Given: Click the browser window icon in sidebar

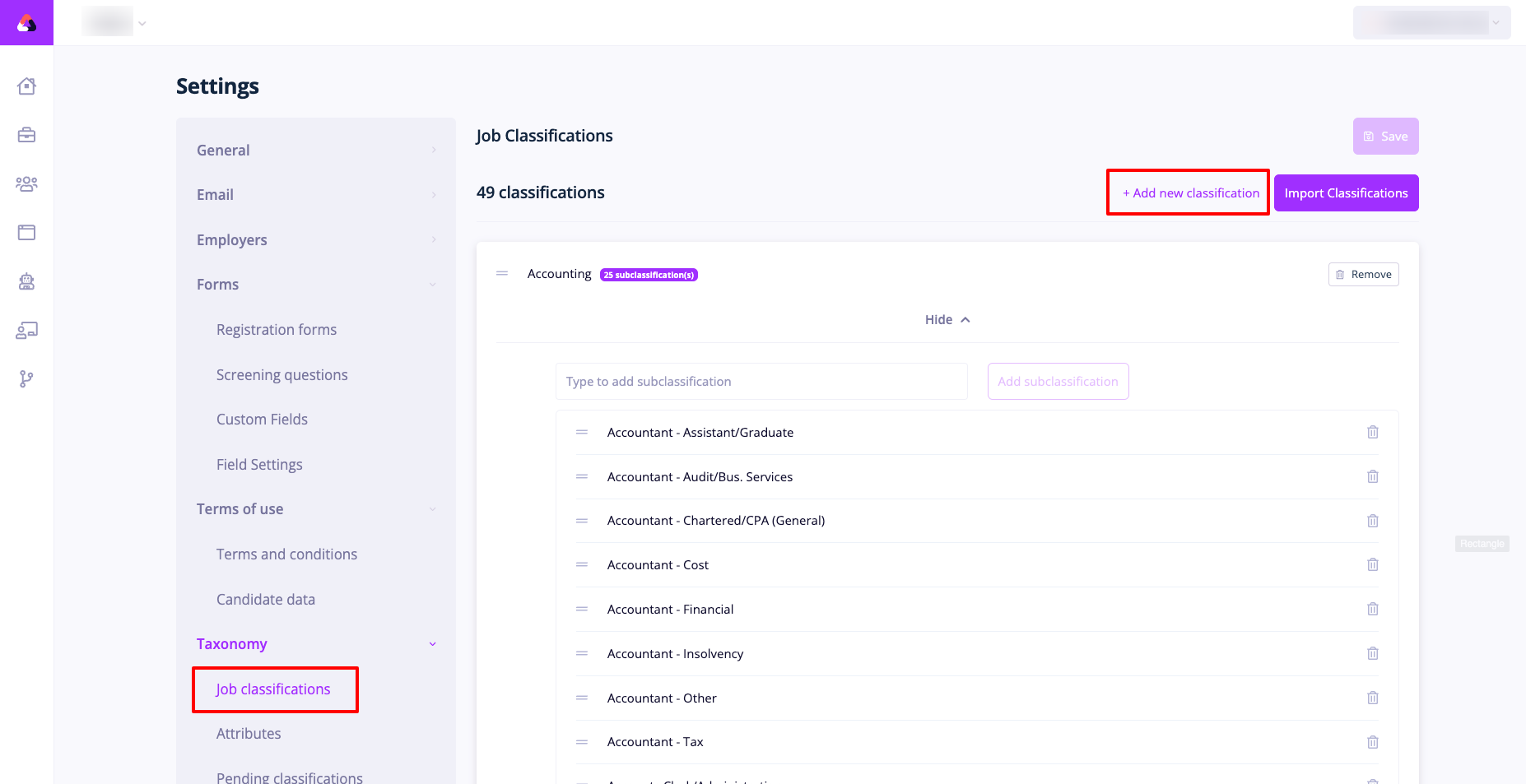Looking at the screenshot, I should pos(26,233).
